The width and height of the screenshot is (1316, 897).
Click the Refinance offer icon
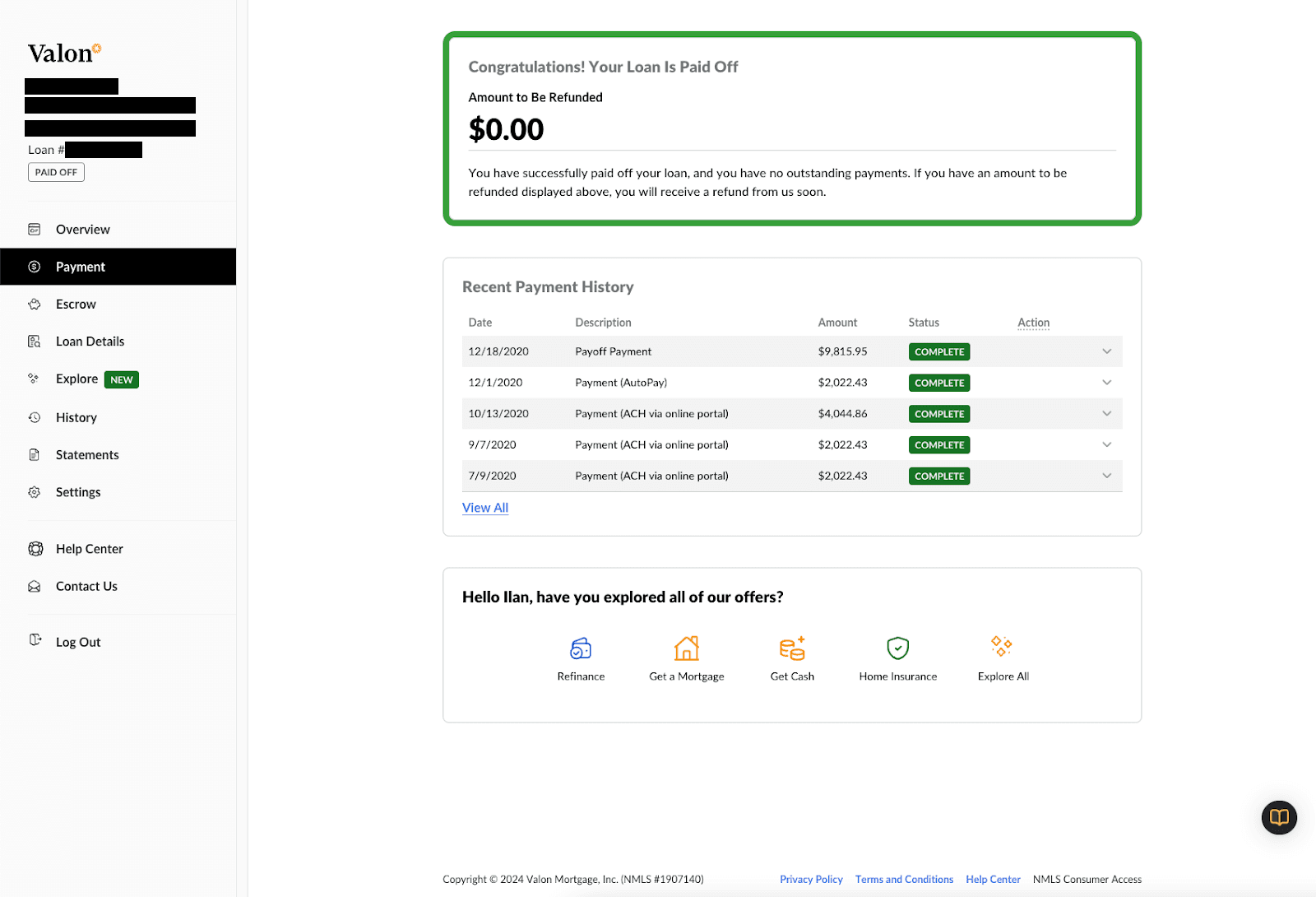(581, 648)
